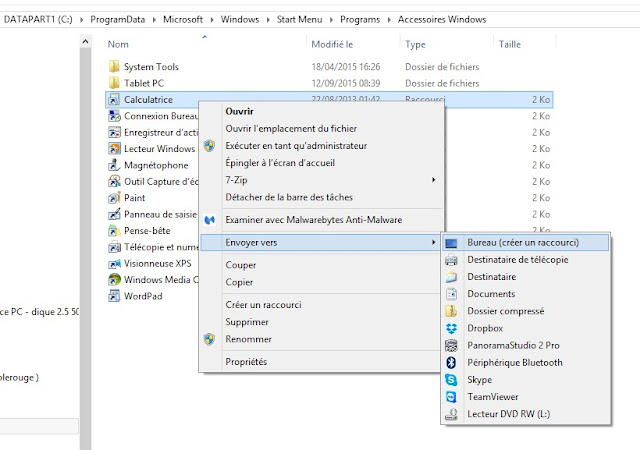Click the navigation pane vertical scrollbar track
640x450 pixels.
[85, 249]
